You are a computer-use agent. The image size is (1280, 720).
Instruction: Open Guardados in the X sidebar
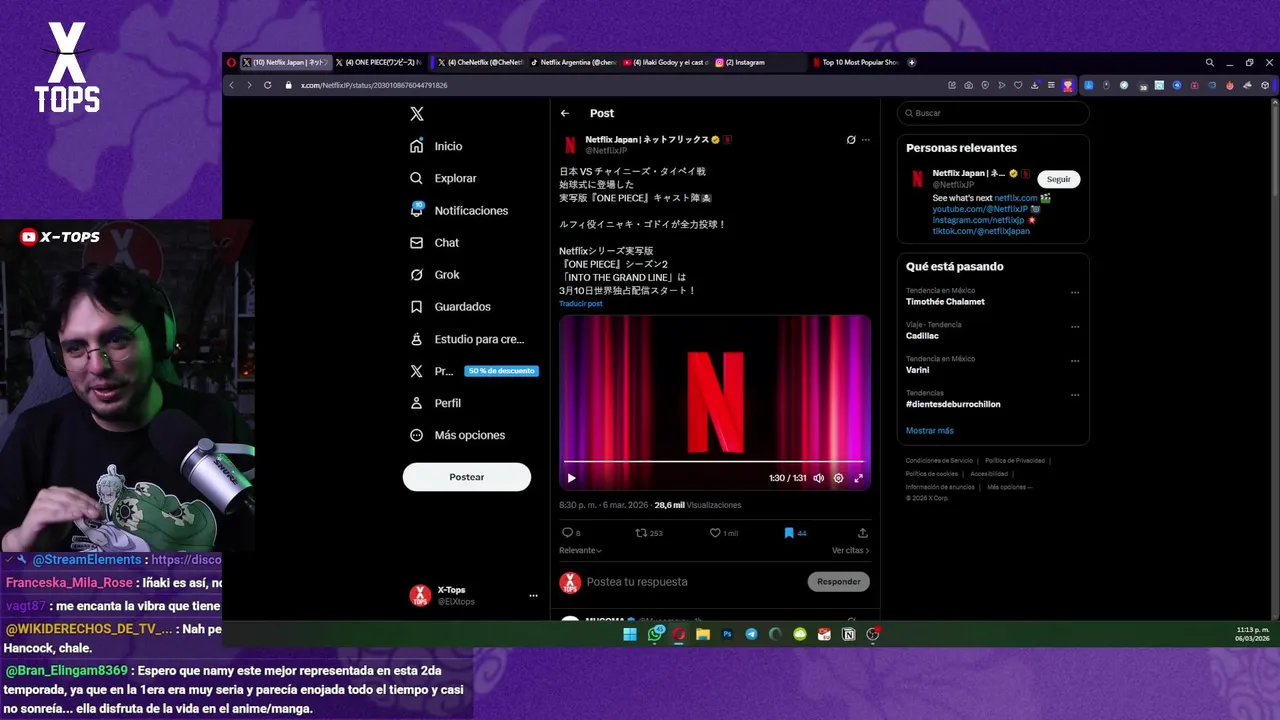(450, 307)
